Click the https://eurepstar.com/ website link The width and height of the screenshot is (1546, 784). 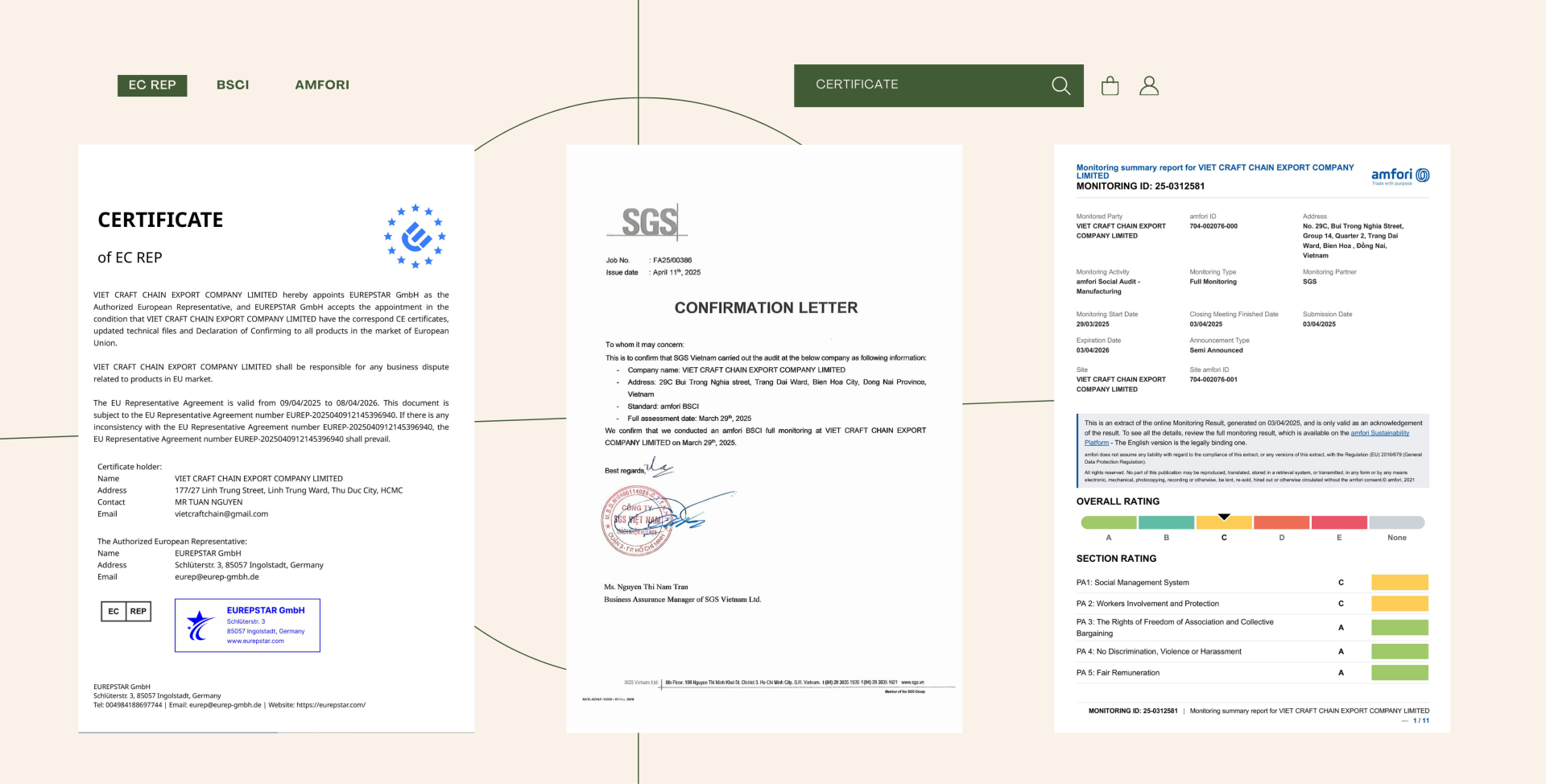pyautogui.click(x=331, y=705)
